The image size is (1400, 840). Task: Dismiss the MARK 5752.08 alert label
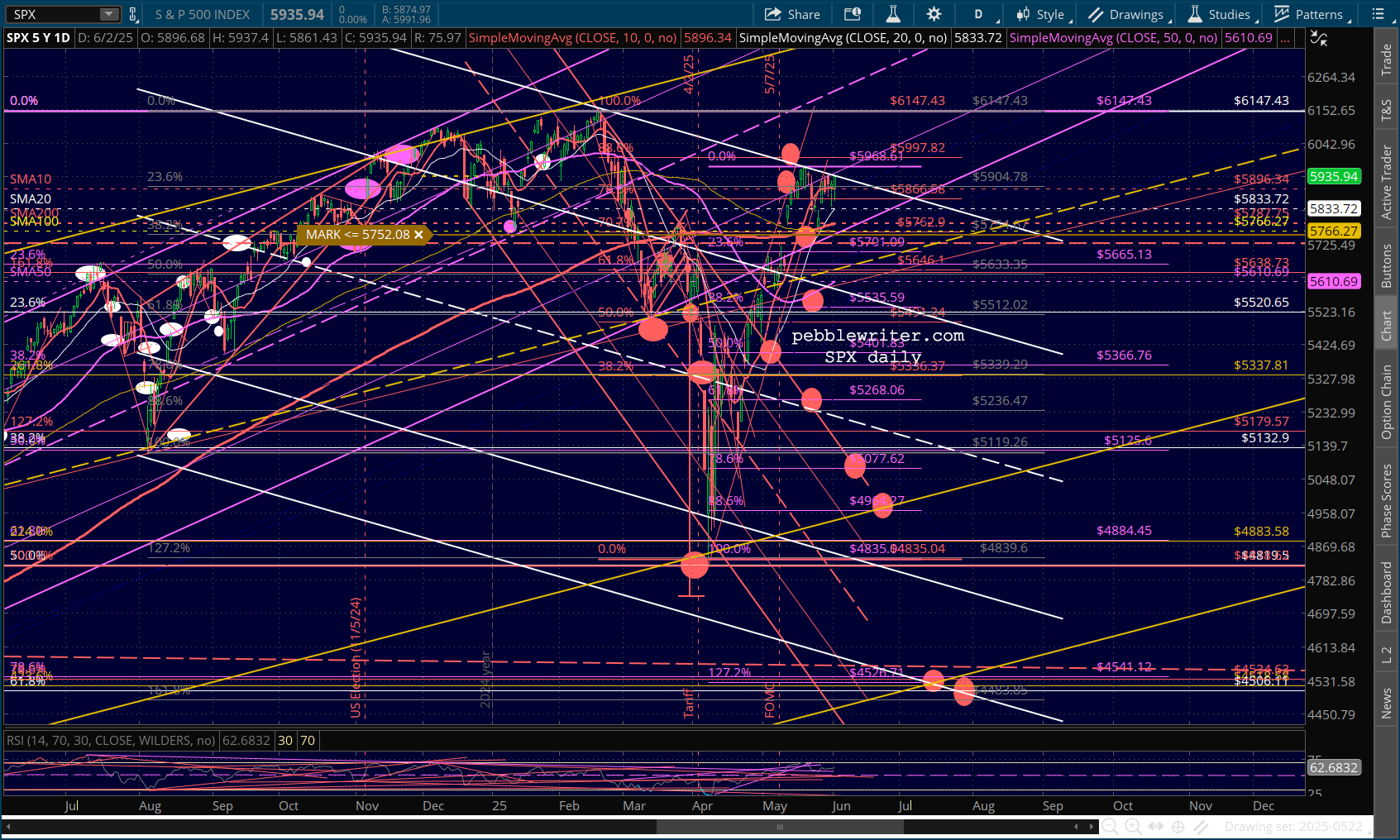click(x=418, y=235)
